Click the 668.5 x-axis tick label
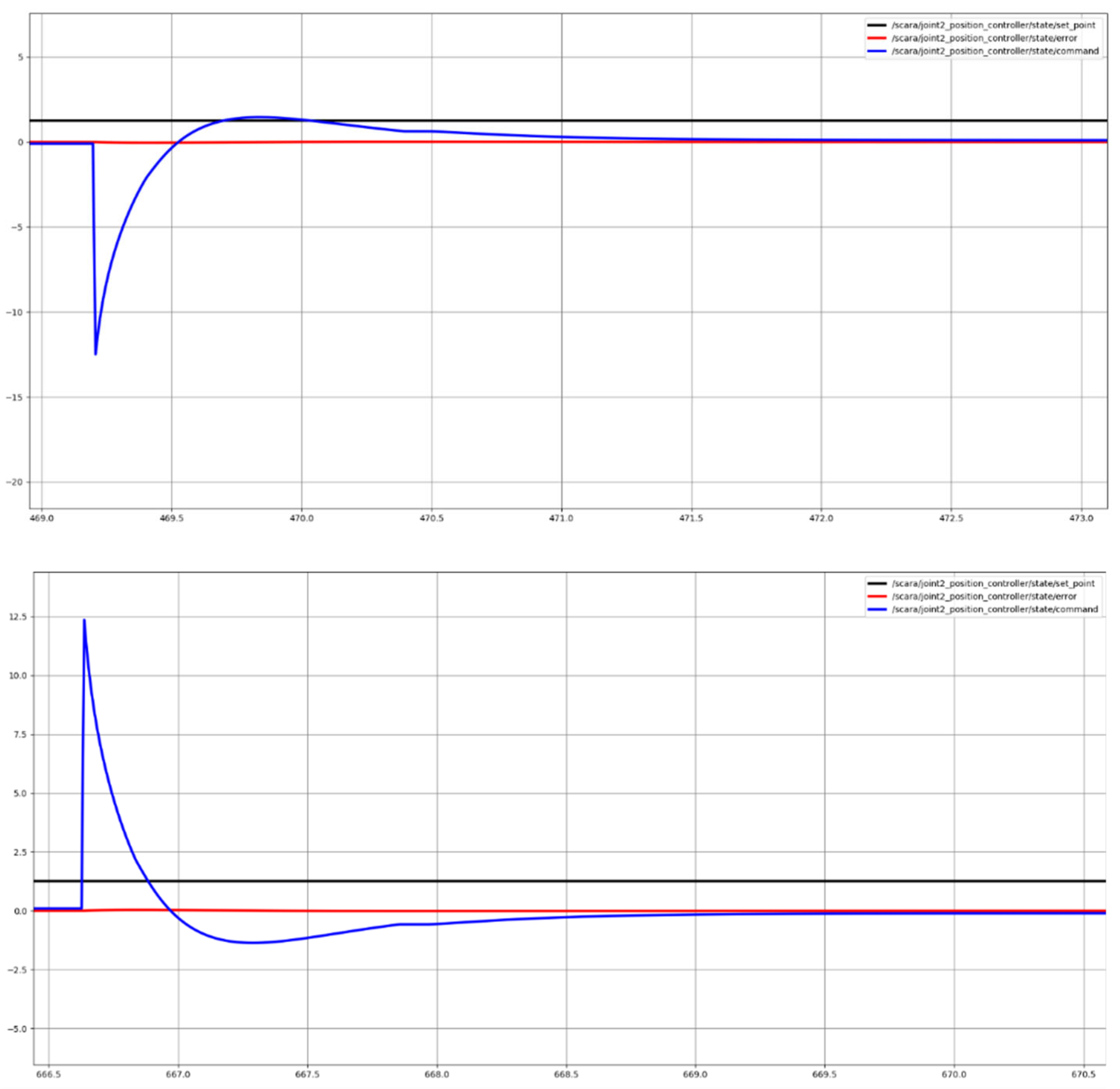Screen dimensions: 1120x1089 (567, 1075)
